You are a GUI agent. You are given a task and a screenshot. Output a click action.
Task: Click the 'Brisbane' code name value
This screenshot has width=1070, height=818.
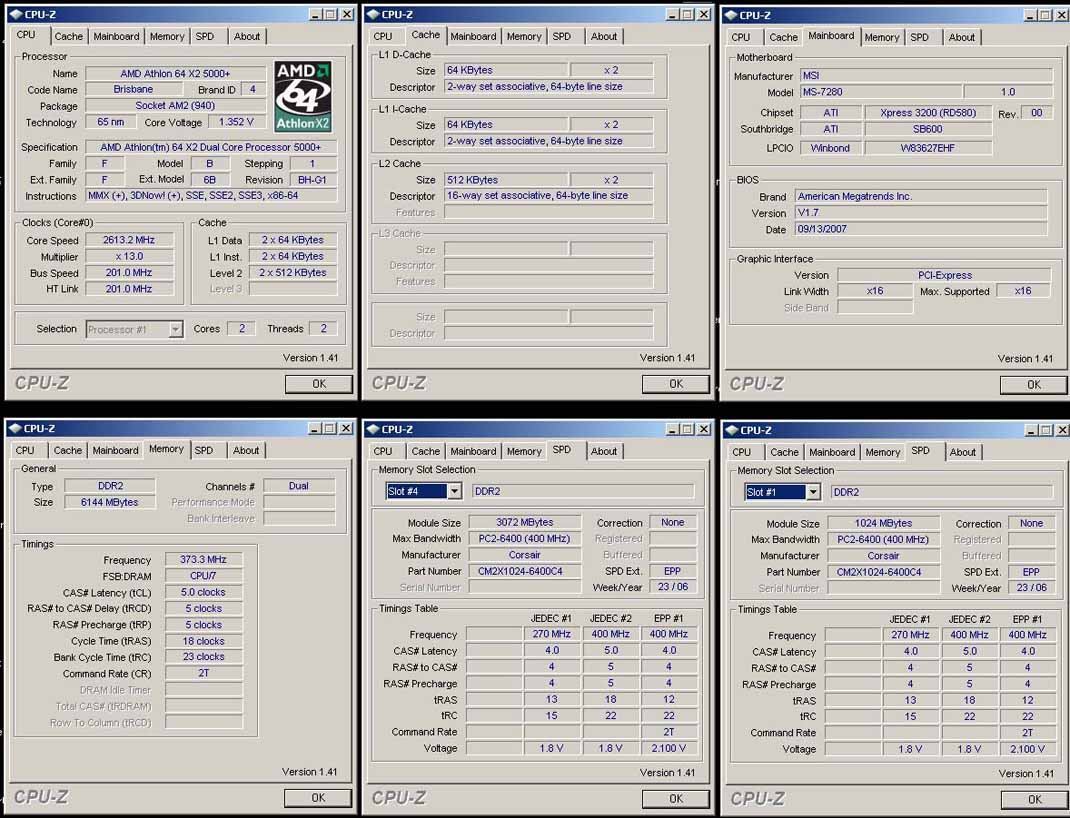(x=133, y=89)
